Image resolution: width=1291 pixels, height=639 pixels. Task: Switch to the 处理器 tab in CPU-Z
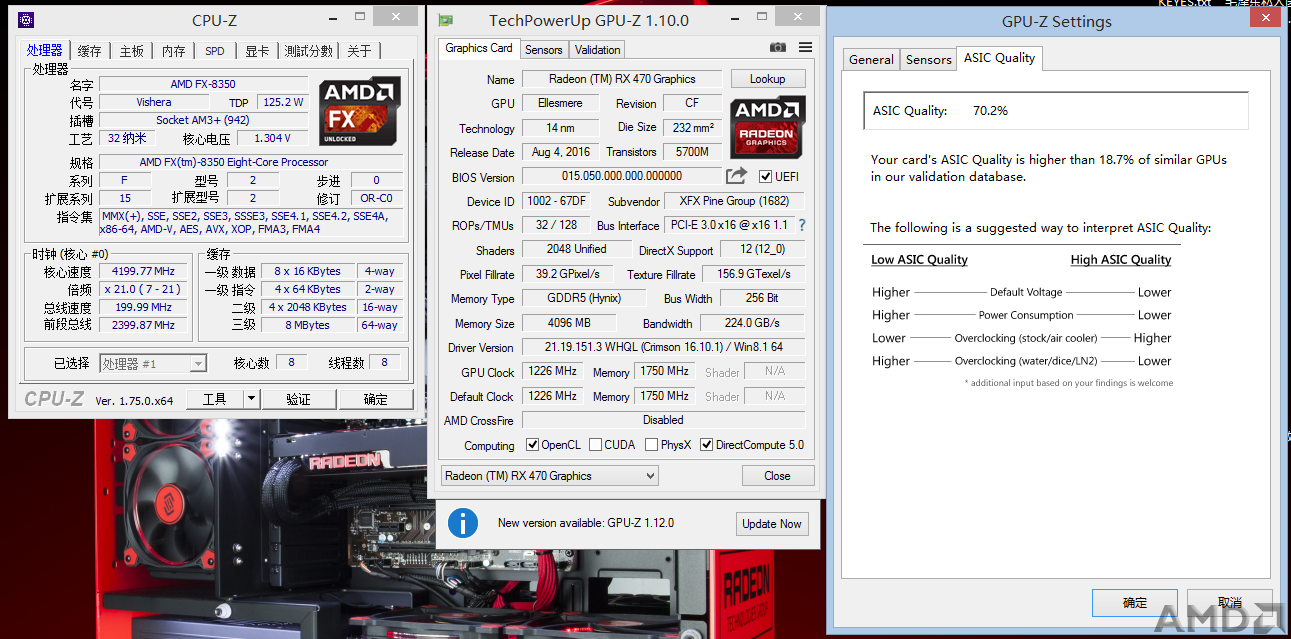(45, 50)
